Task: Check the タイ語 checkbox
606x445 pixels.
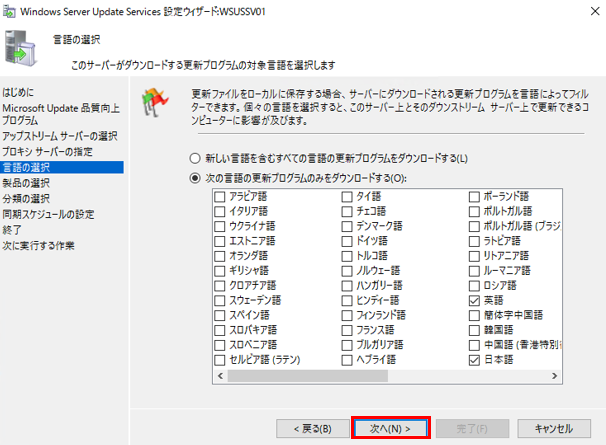Action: (347, 197)
